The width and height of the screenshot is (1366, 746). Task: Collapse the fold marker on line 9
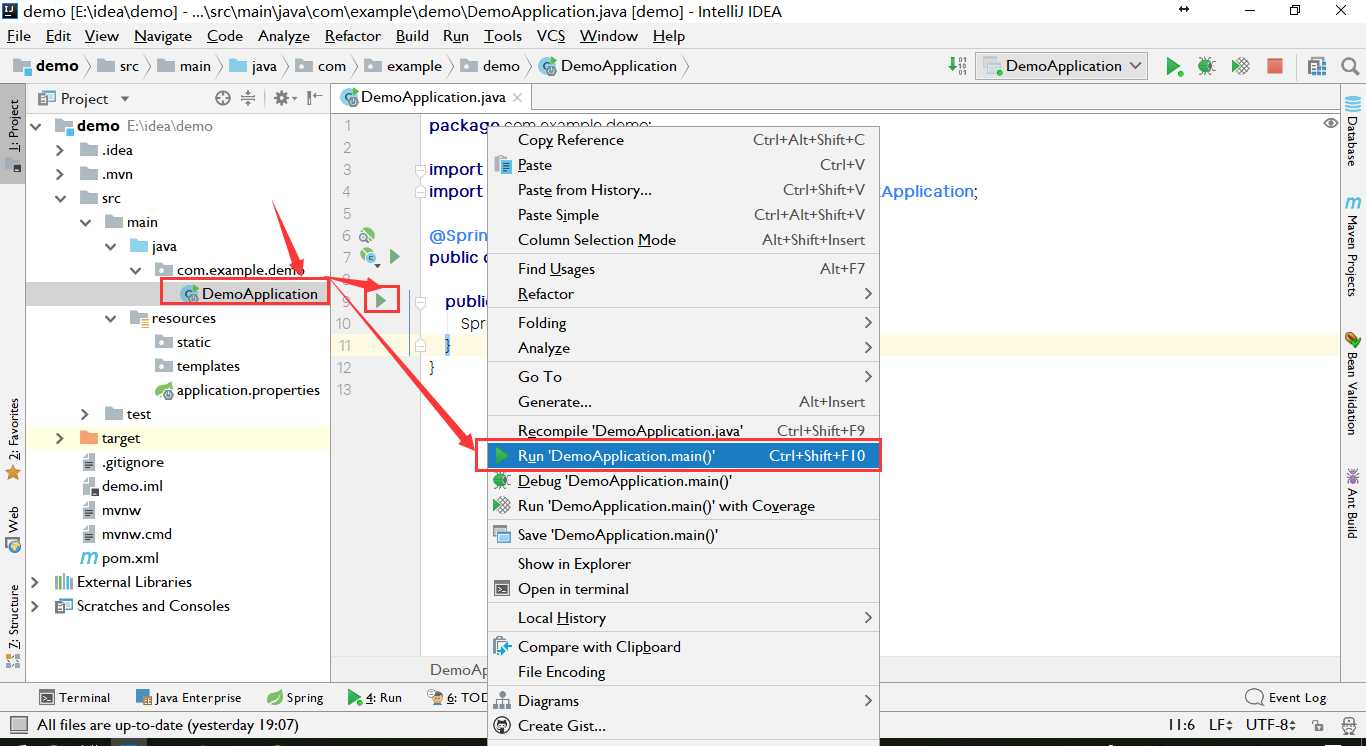click(421, 301)
